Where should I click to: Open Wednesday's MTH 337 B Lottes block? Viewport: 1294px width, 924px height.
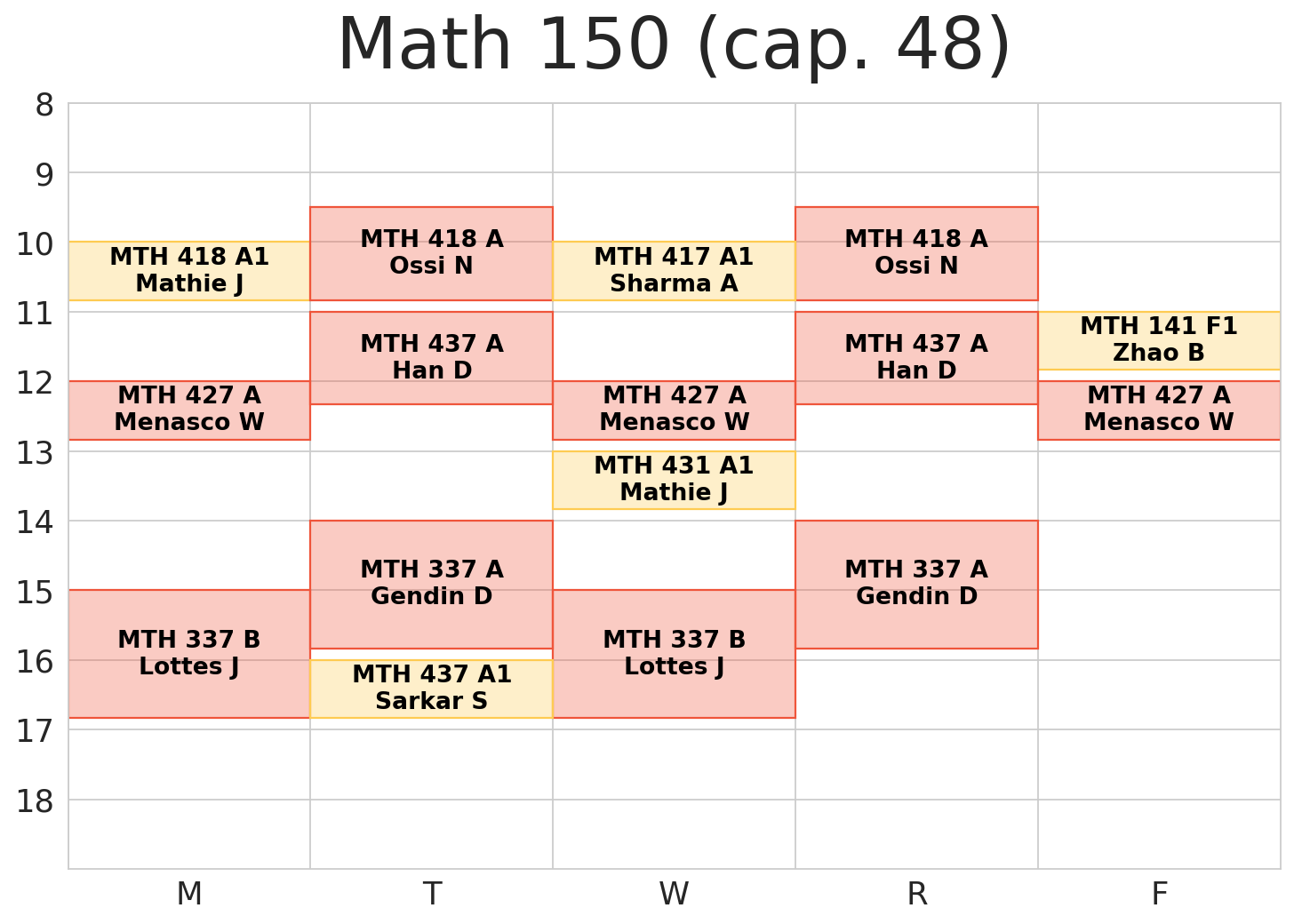(x=674, y=653)
